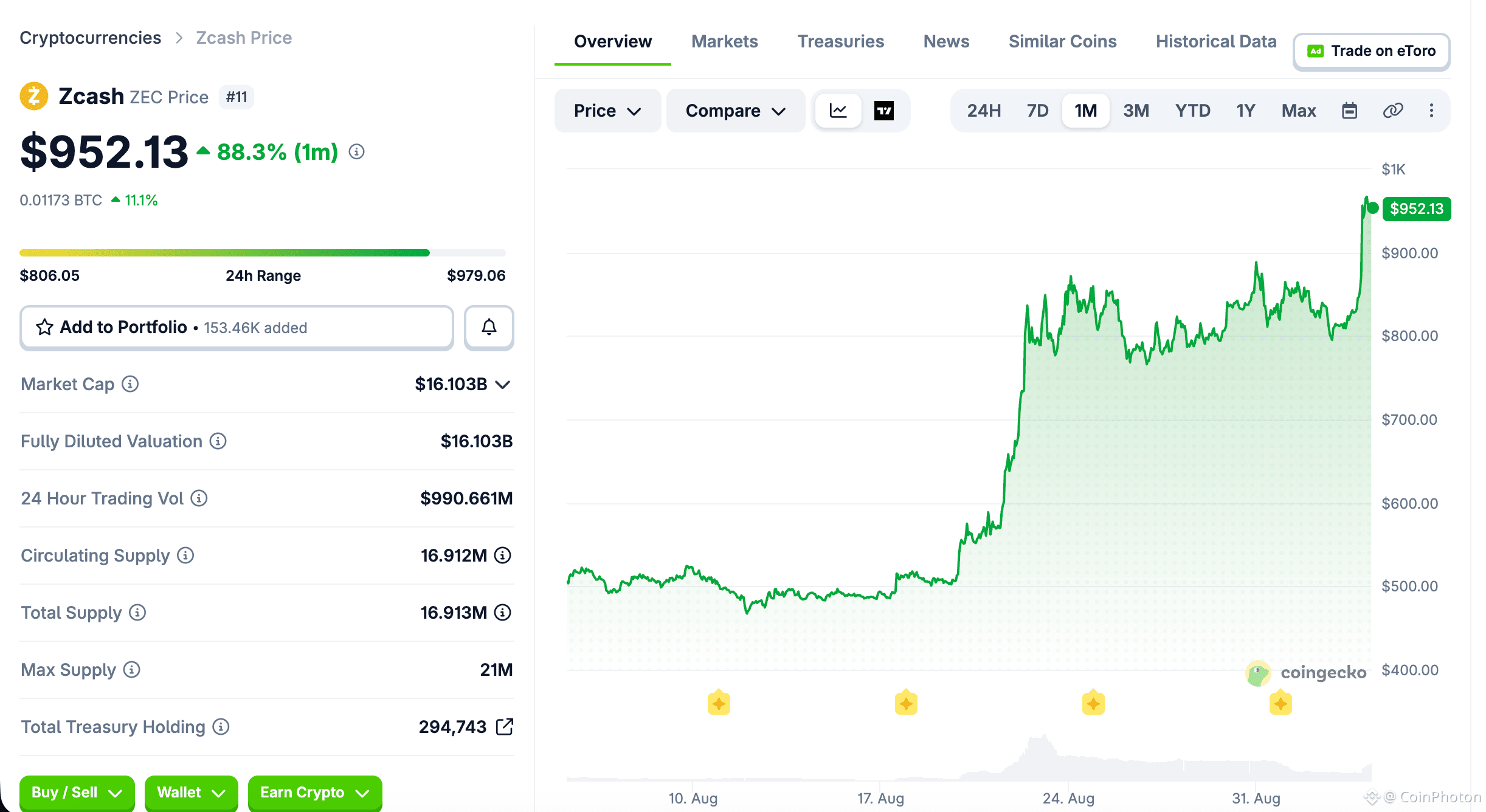Expand the Price dropdown
1486x812 pixels.
pos(607,111)
